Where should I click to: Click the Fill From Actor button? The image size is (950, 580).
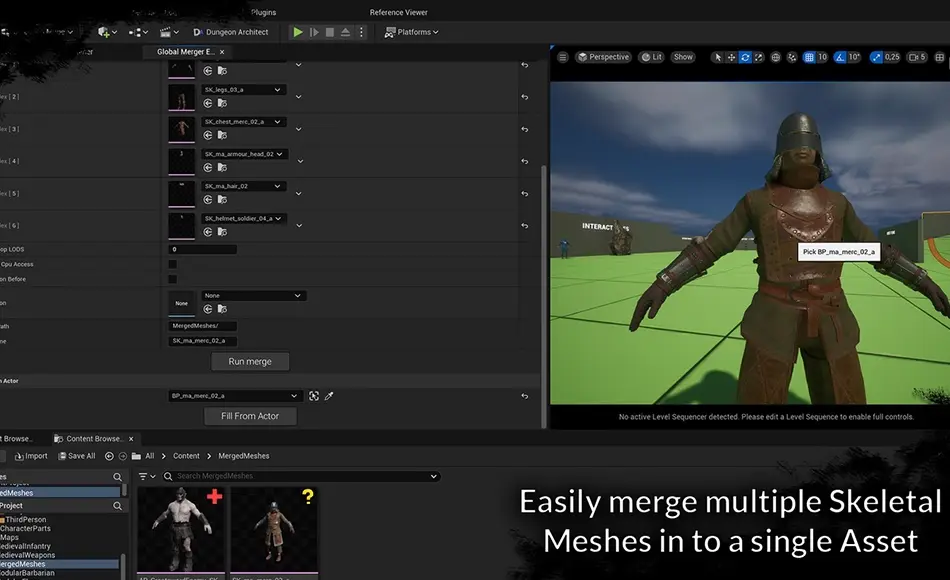250,416
